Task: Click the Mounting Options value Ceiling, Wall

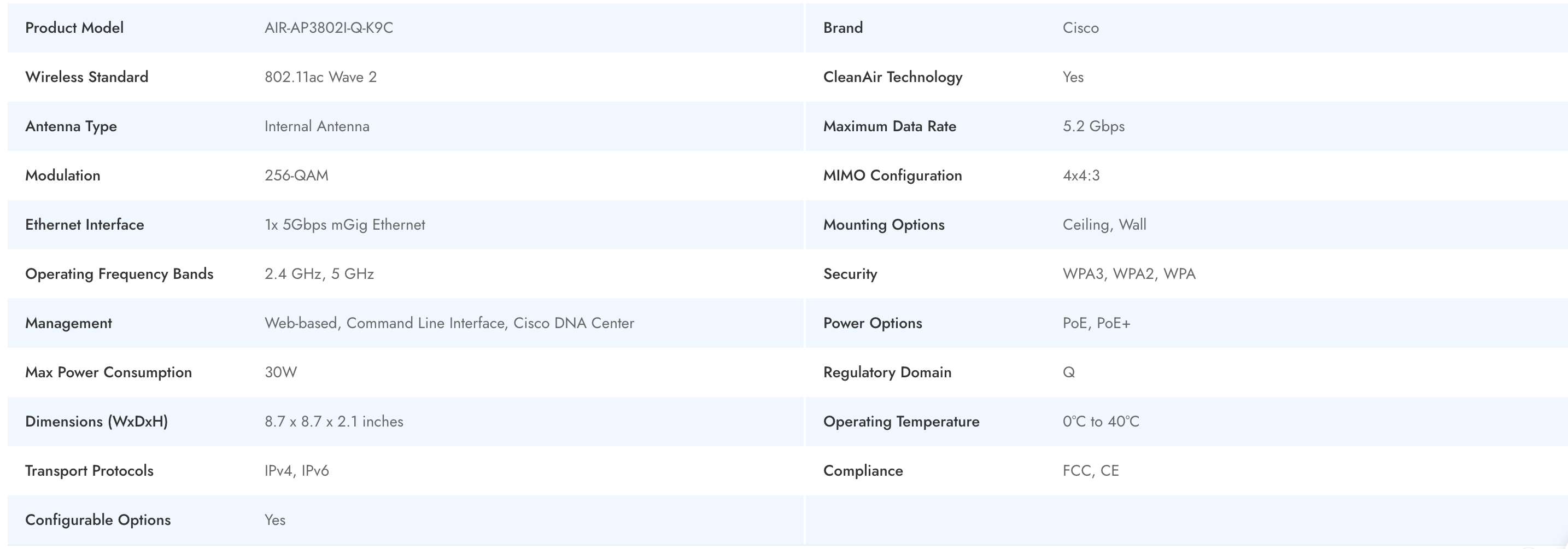Action: tap(1104, 225)
